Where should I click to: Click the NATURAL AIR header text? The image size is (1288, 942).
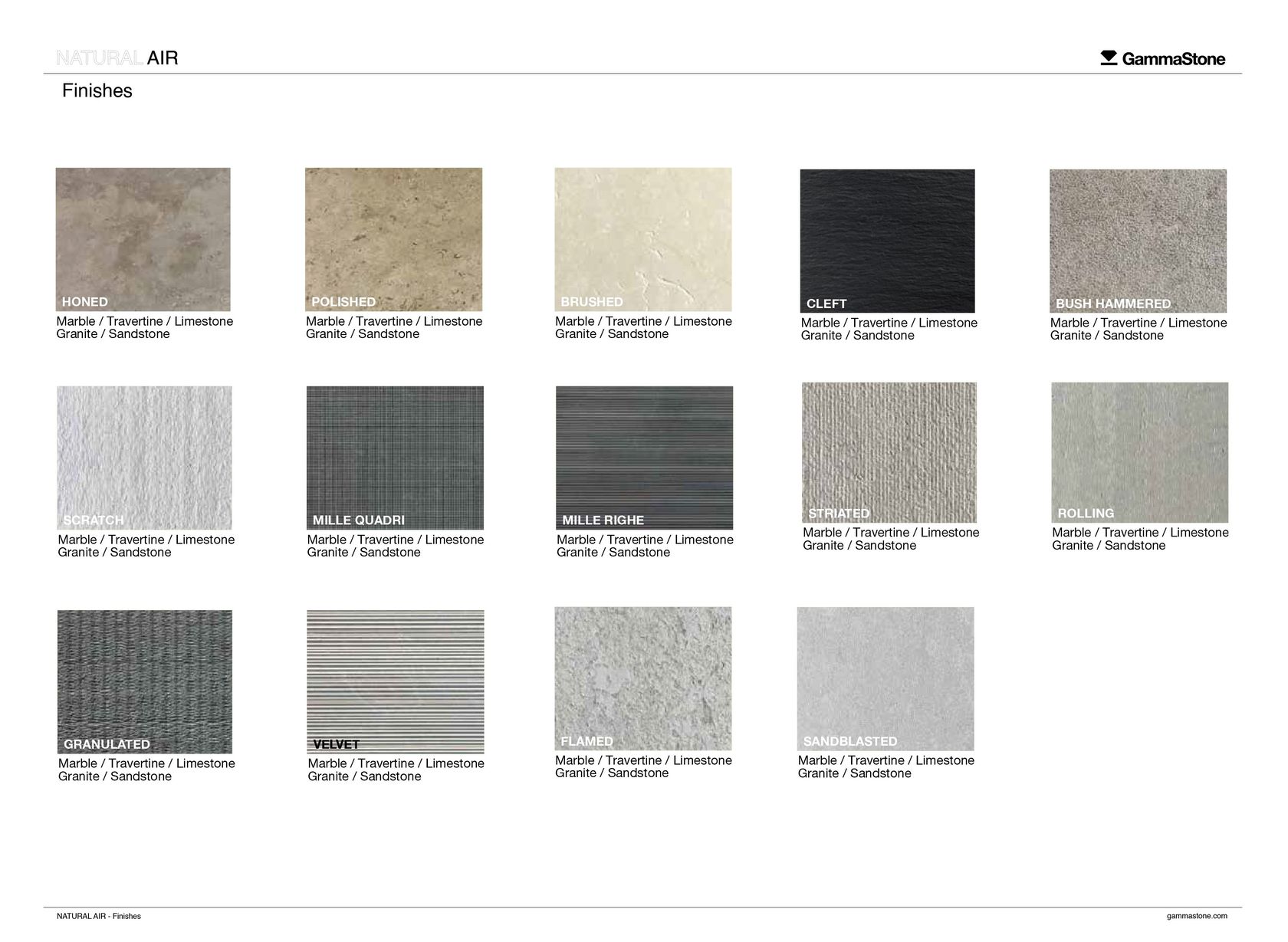point(117,57)
